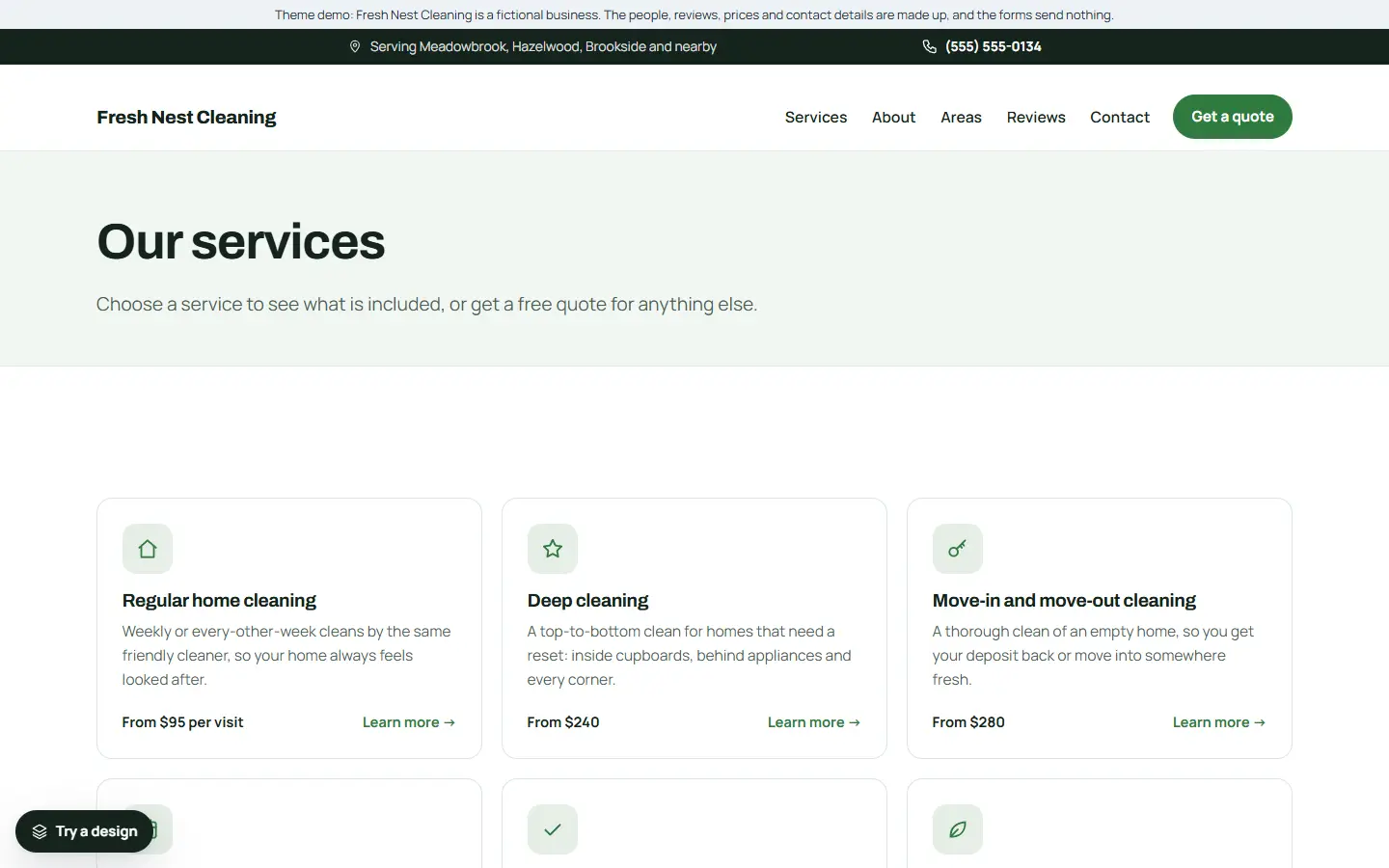Open the Services nav item
This screenshot has height=868, width=1389.
pos(816,117)
